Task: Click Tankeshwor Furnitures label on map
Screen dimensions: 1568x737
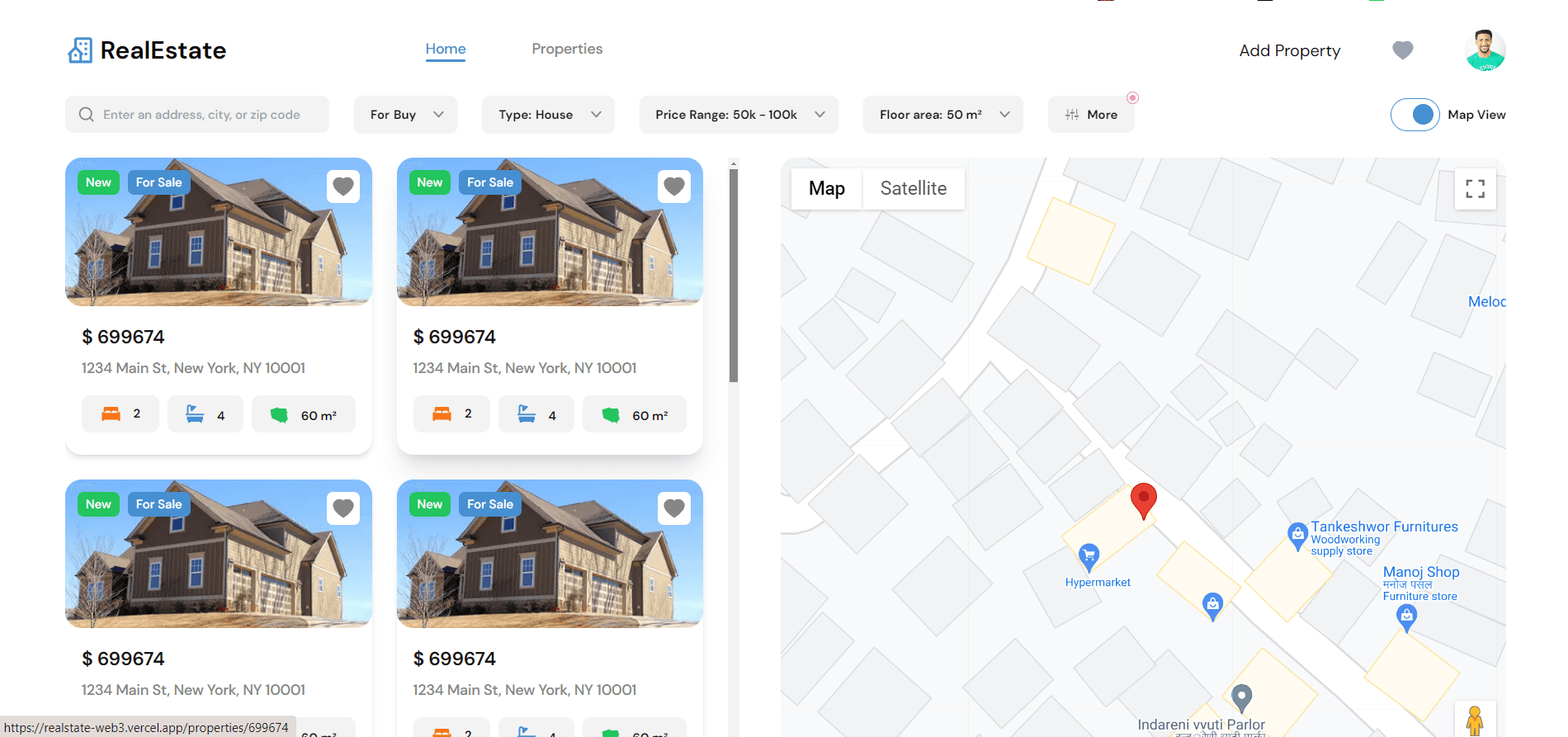Action: [x=1384, y=527]
